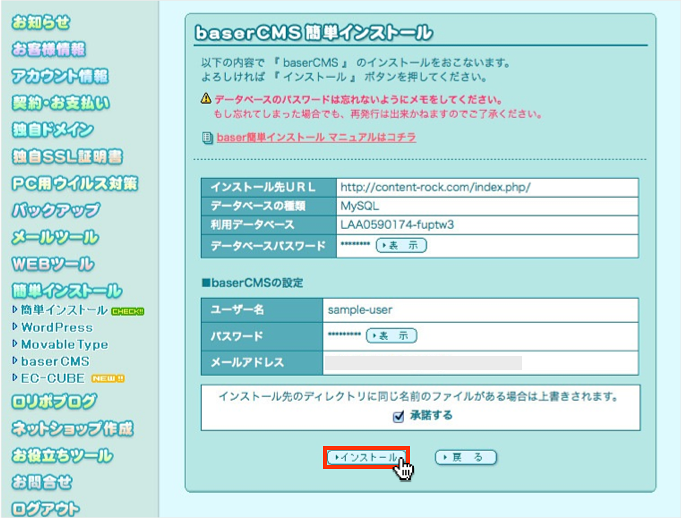Open ネットショップ作成 menu
Image resolution: width=681 pixels, height=518 pixels.
(73, 429)
